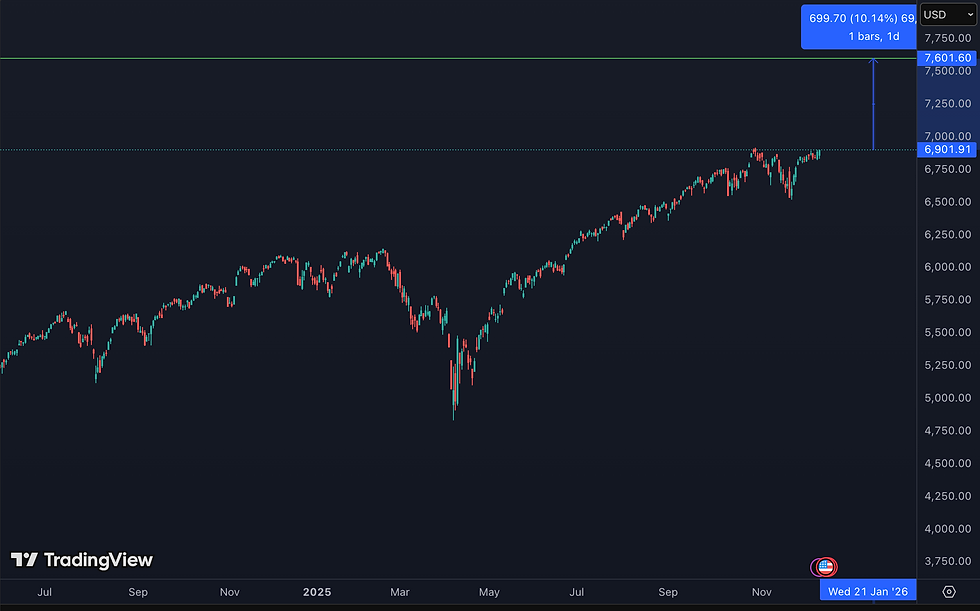Screen dimensions: 980x611
Task: Click the 4,500.00 price scale label
Action: click(x=948, y=463)
